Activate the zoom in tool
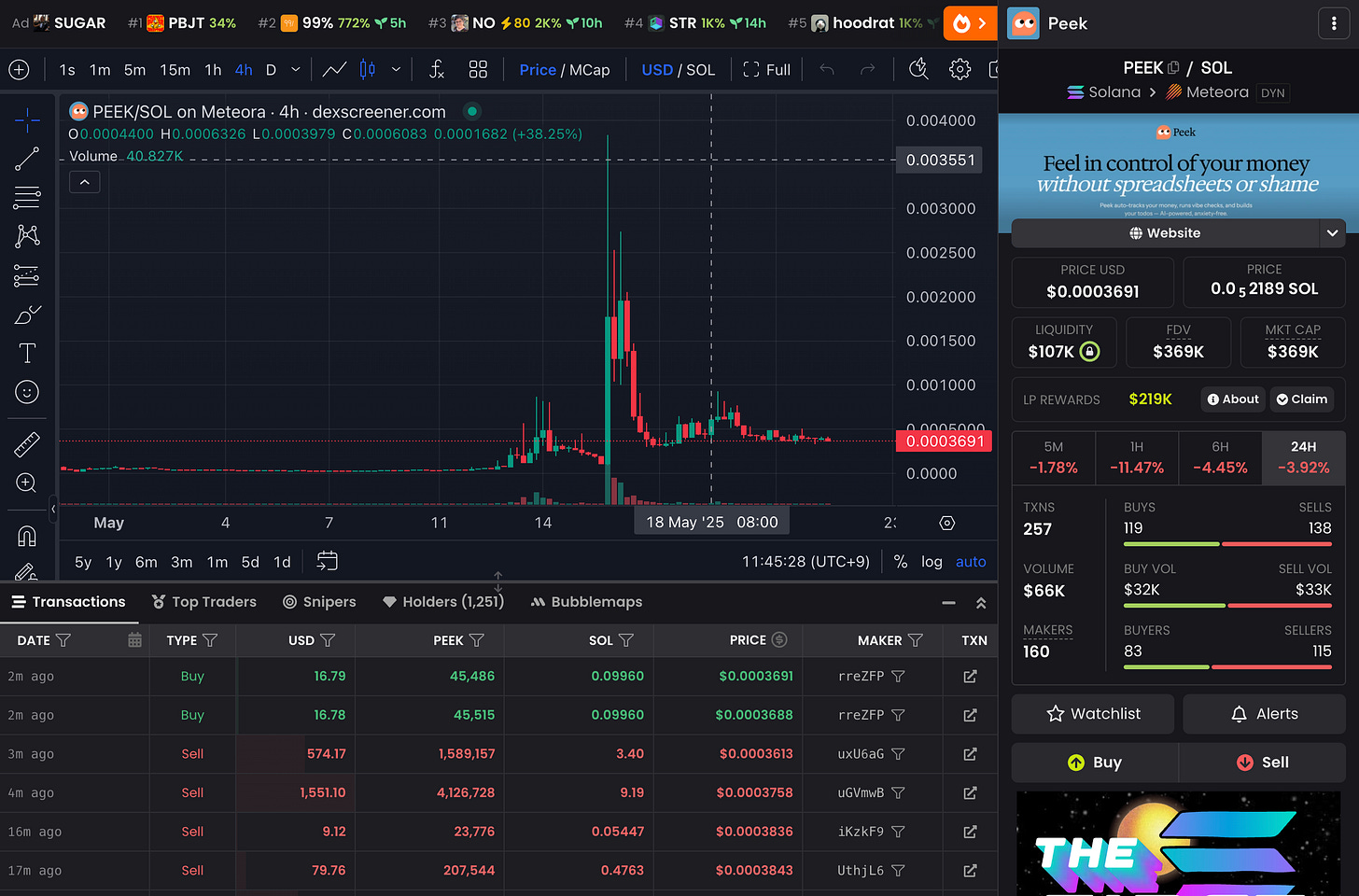Viewport: 1359px width, 896px height. (x=27, y=483)
